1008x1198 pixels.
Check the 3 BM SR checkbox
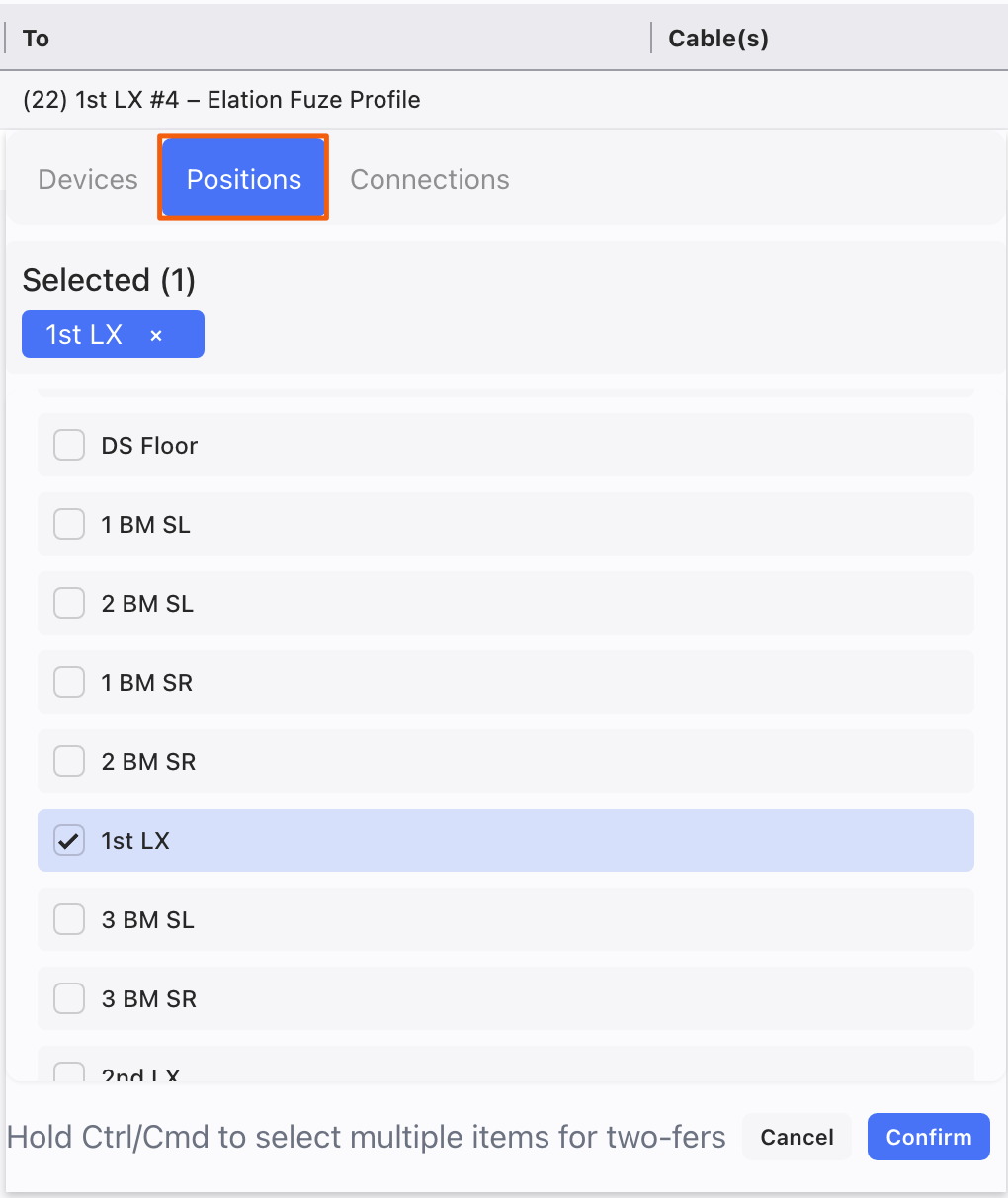click(x=69, y=998)
